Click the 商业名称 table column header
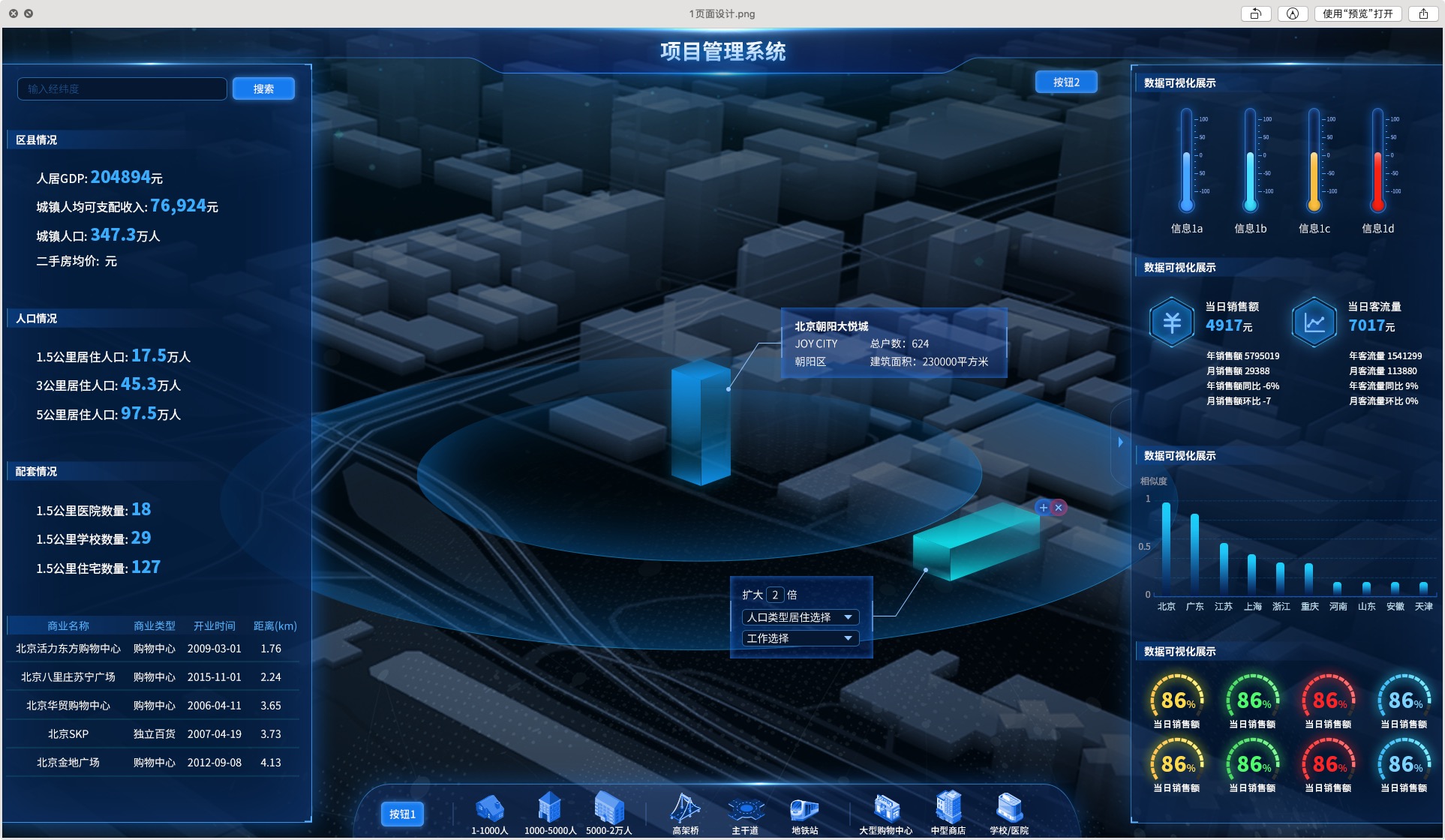The image size is (1445, 840). tap(68, 625)
